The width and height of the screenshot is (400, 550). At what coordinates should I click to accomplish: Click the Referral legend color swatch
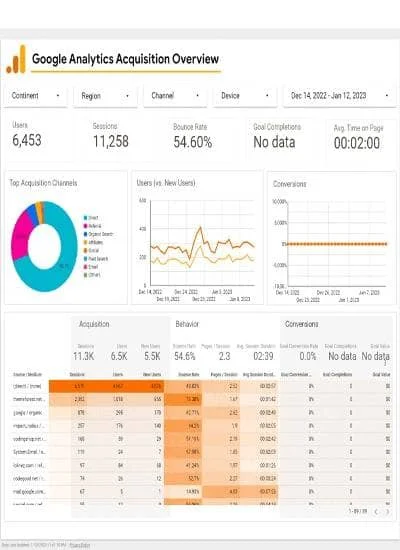click(85, 226)
